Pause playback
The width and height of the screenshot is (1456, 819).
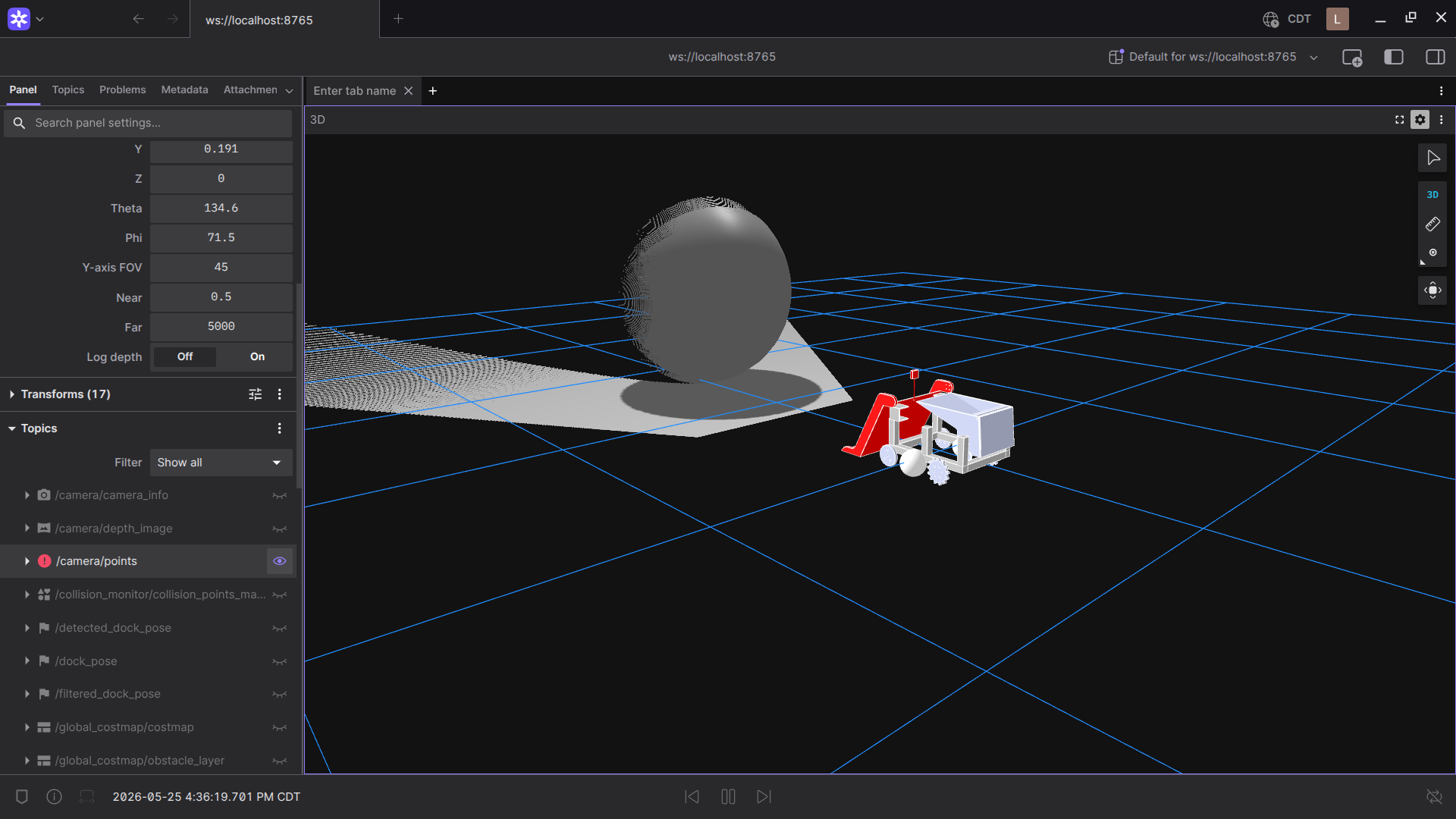(x=728, y=797)
